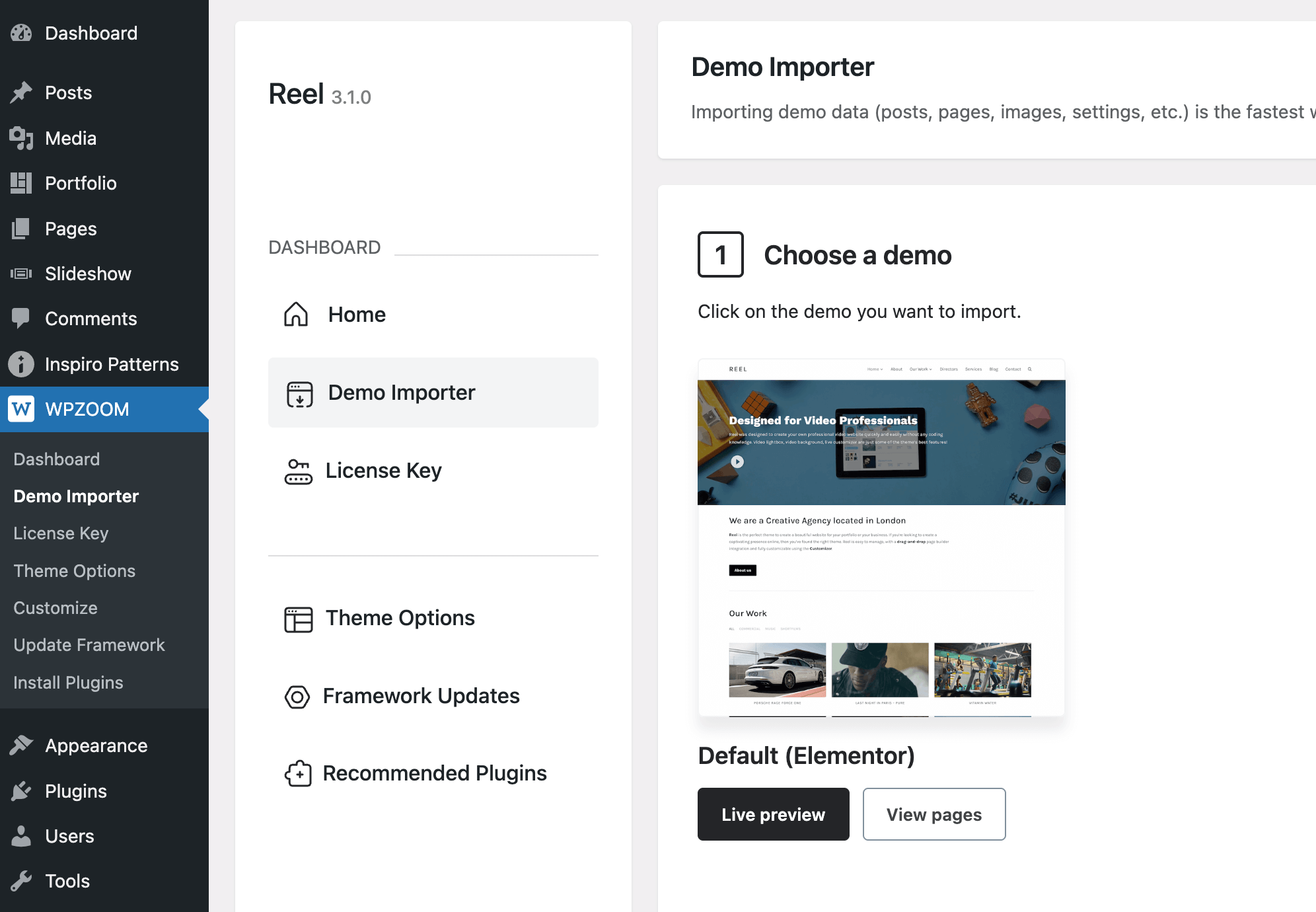
Task: Click the Inspiro Patterns info icon
Action: 21,364
